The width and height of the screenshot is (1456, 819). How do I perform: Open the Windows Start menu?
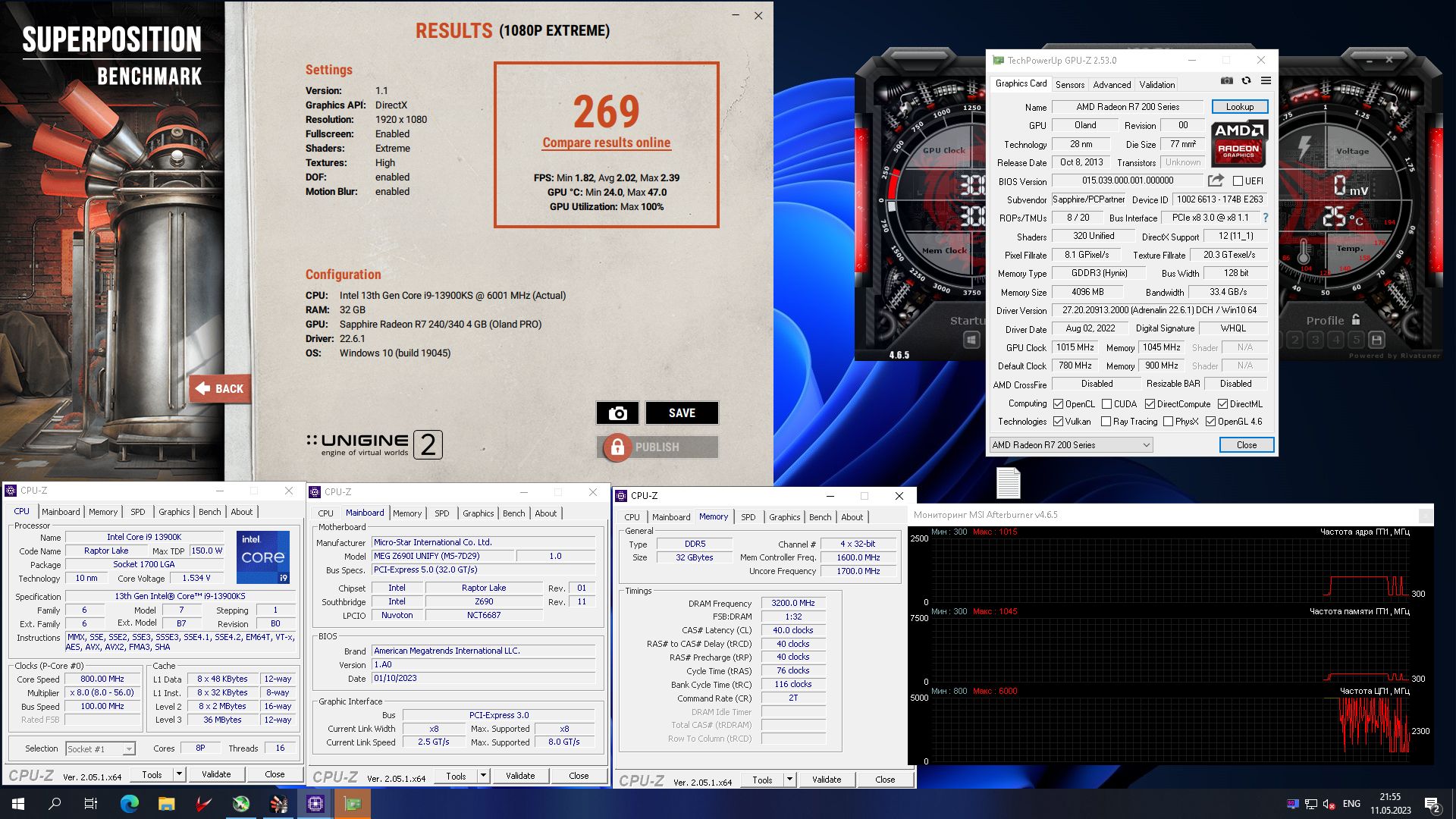tap(18, 804)
